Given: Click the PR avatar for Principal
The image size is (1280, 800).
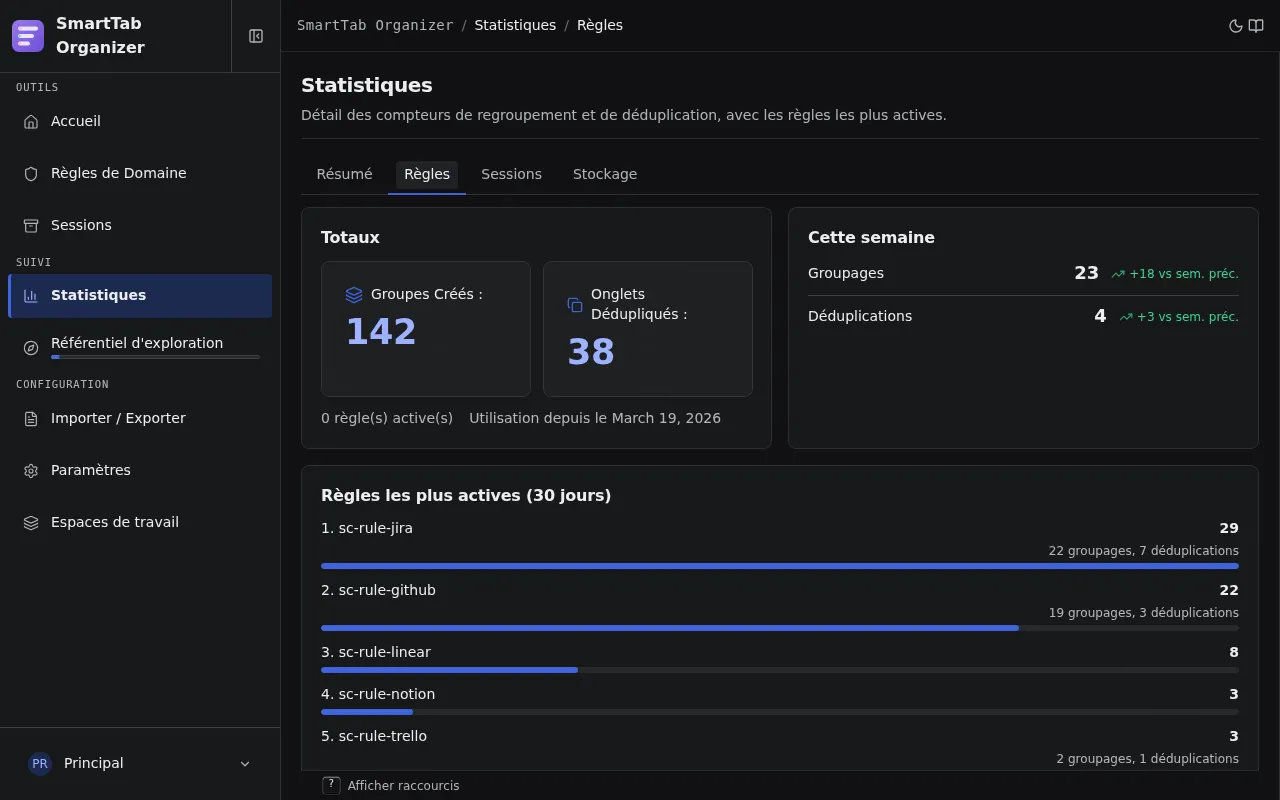Looking at the screenshot, I should [40, 764].
